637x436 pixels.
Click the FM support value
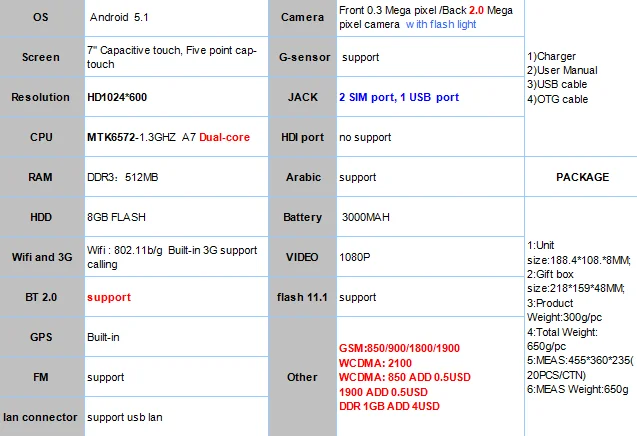point(106,377)
